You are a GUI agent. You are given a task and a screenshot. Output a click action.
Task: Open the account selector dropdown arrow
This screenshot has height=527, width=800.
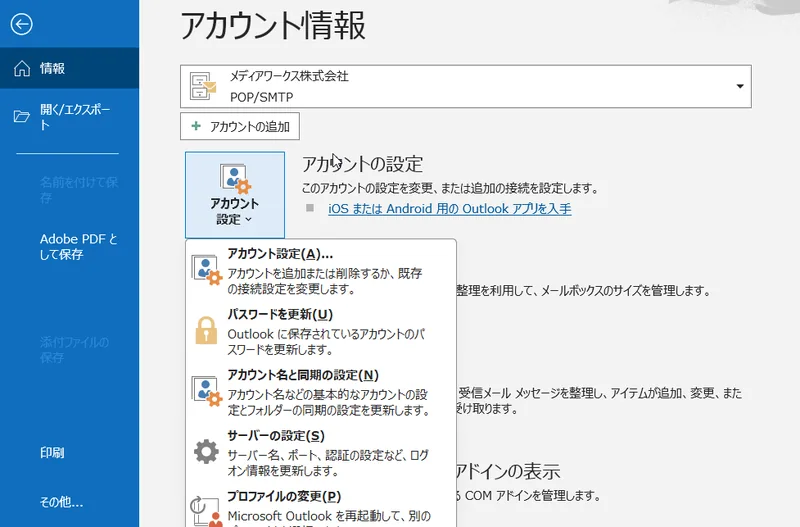click(x=740, y=86)
